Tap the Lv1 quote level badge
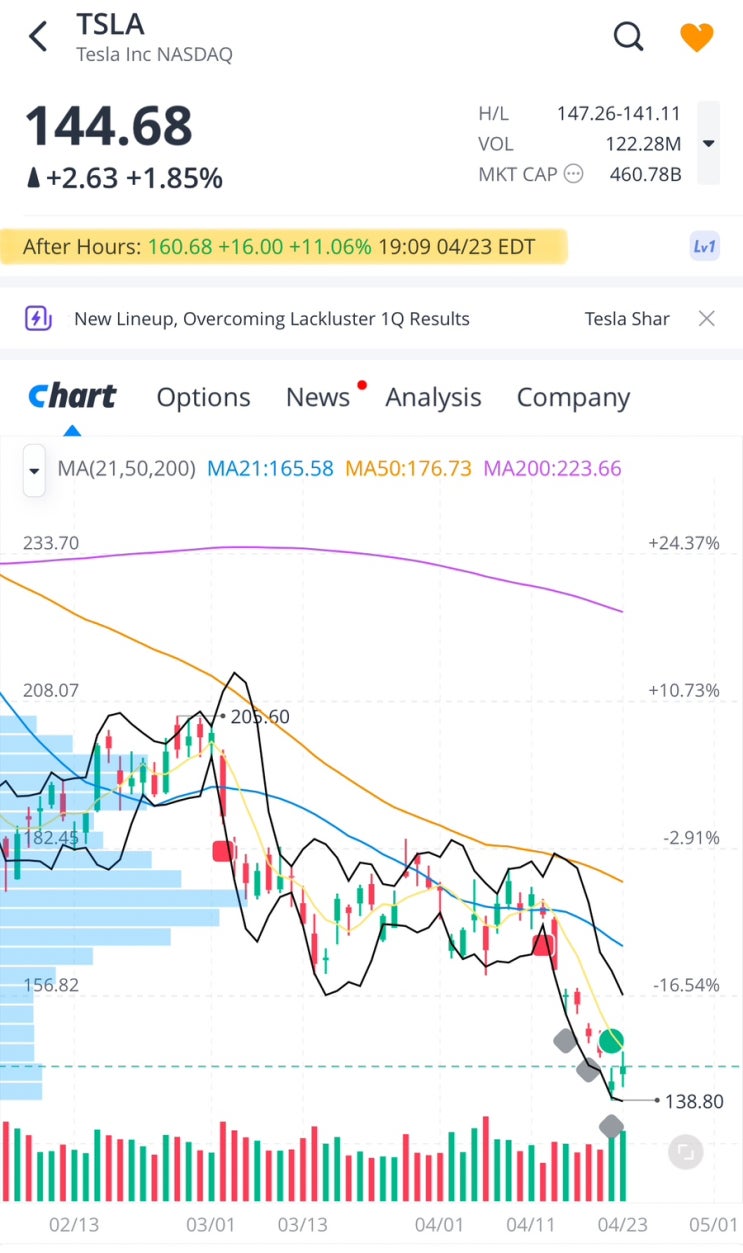The width and height of the screenshot is (743, 1253). click(705, 246)
